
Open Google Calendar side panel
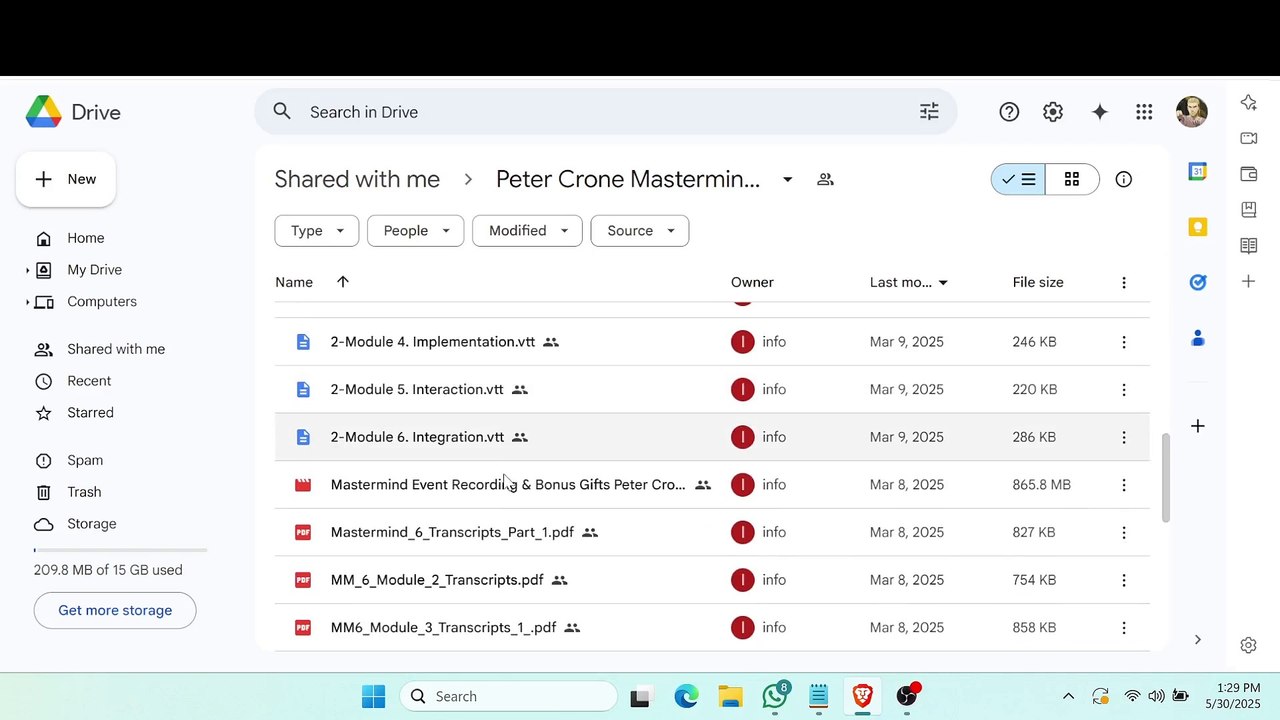(1198, 172)
